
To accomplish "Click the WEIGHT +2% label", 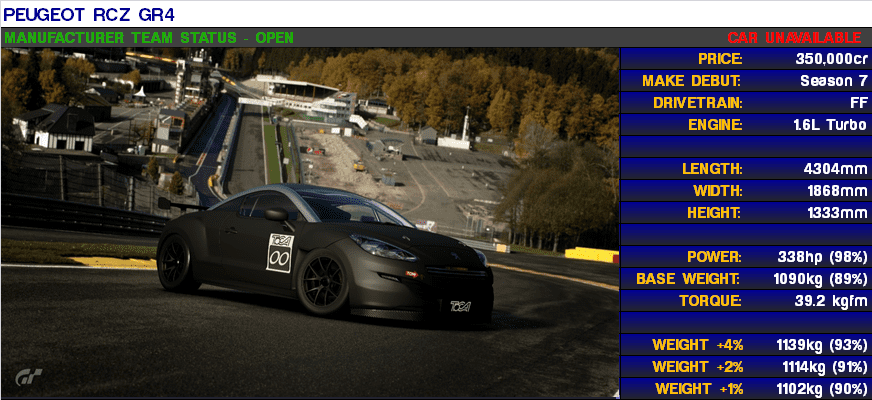I will [697, 367].
